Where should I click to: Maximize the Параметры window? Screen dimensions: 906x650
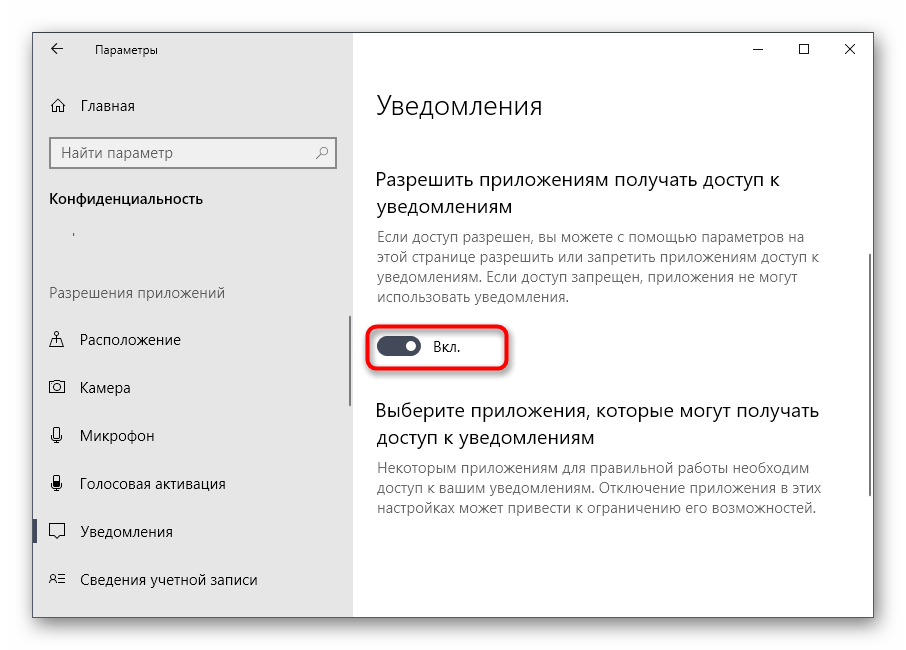(804, 50)
